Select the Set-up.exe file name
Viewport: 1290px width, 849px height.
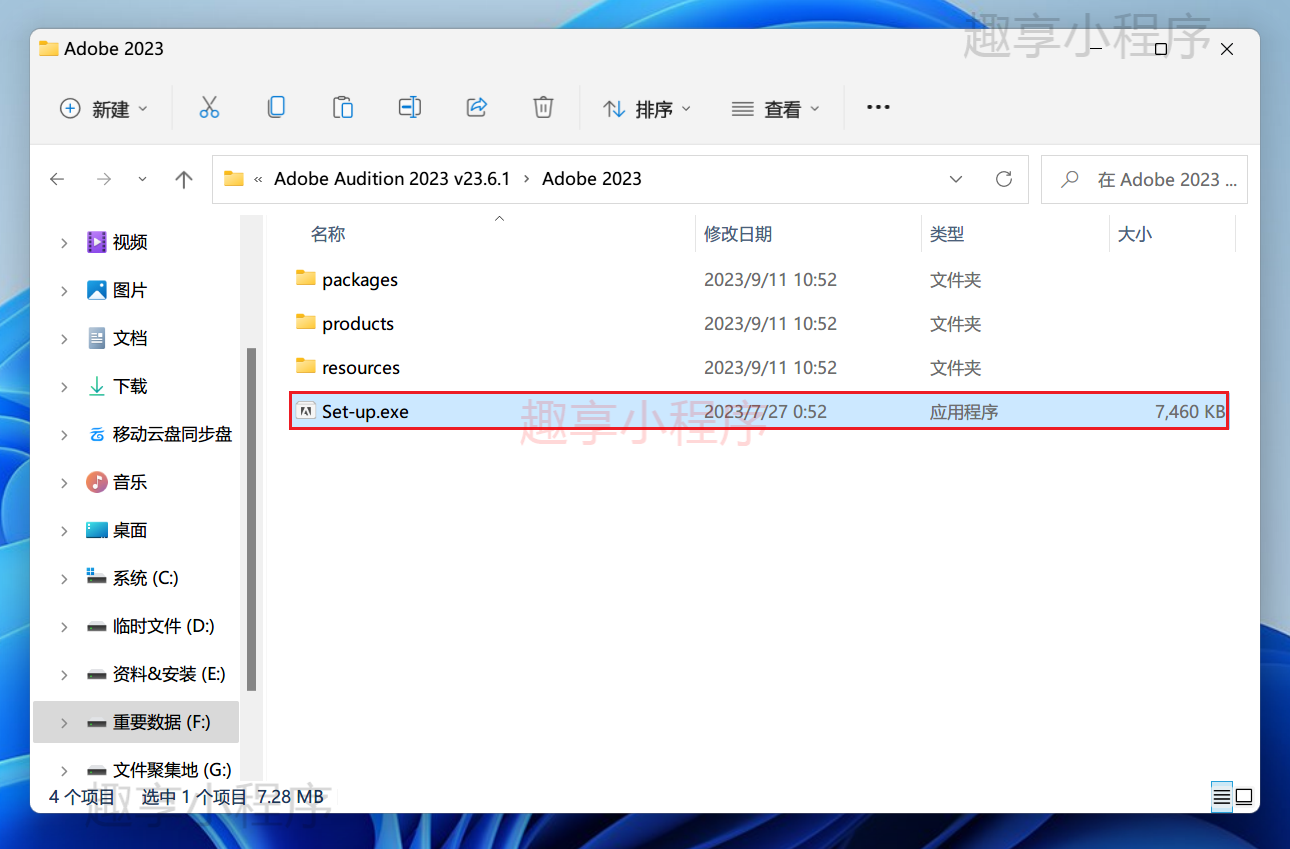click(365, 412)
